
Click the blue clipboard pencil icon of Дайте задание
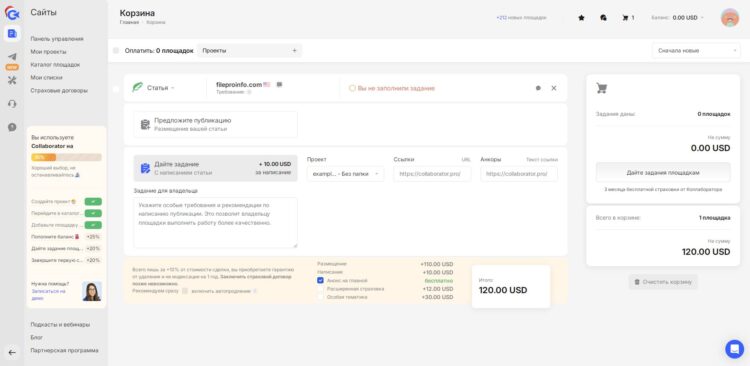tap(145, 168)
